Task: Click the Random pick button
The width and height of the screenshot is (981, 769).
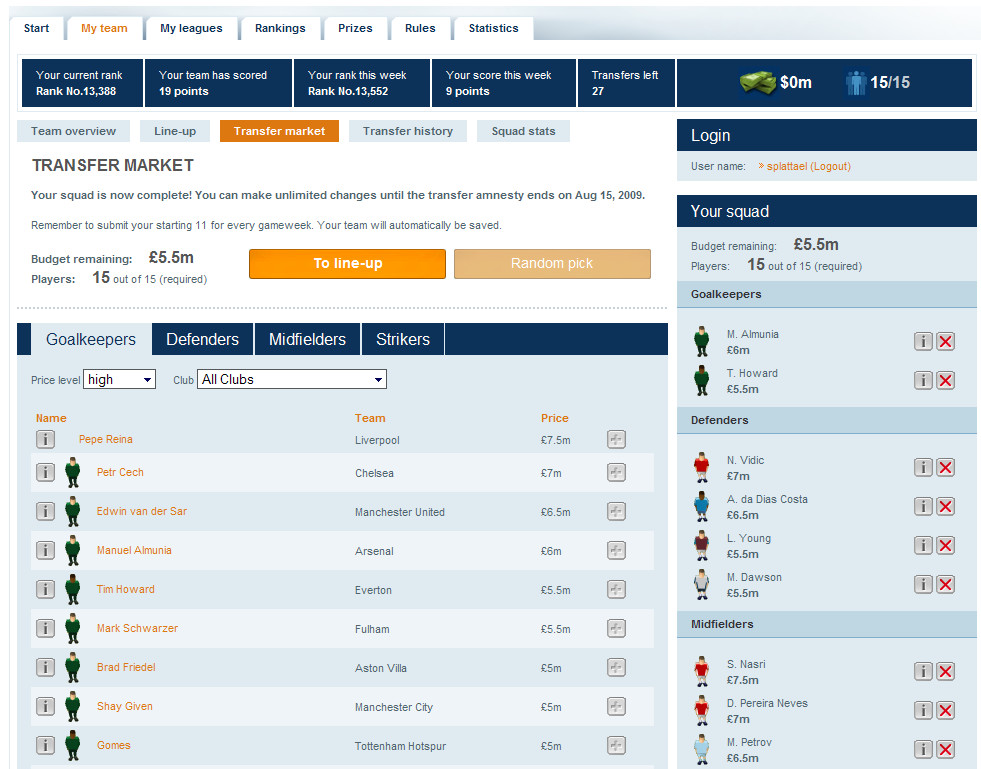Action: click(x=552, y=263)
